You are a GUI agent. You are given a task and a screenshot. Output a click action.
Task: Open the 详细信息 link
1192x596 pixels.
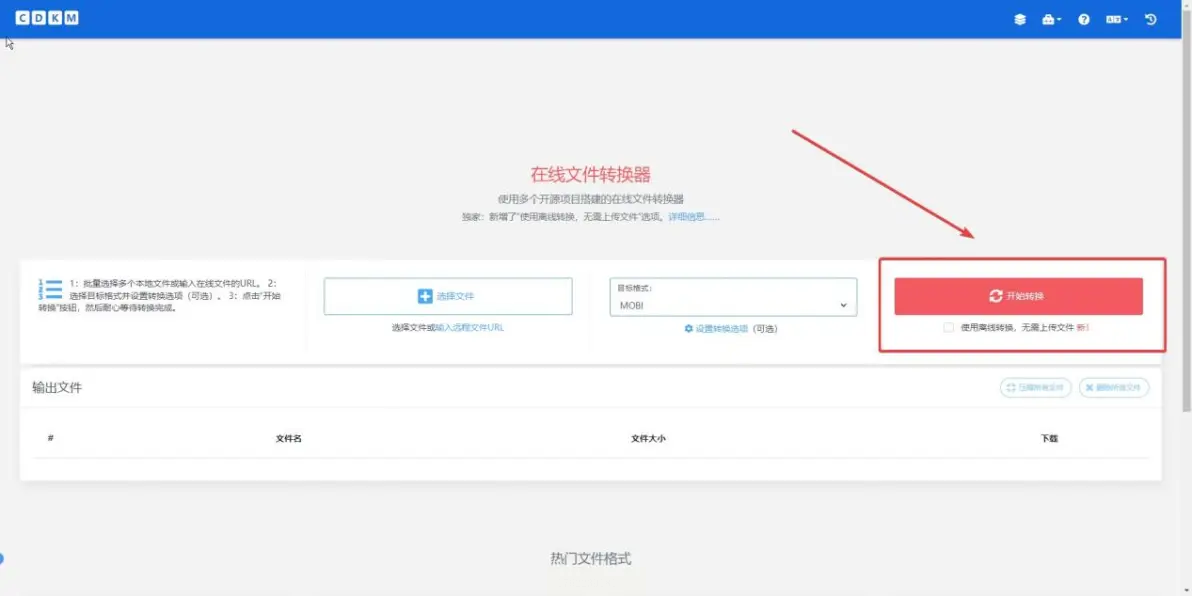(693, 217)
